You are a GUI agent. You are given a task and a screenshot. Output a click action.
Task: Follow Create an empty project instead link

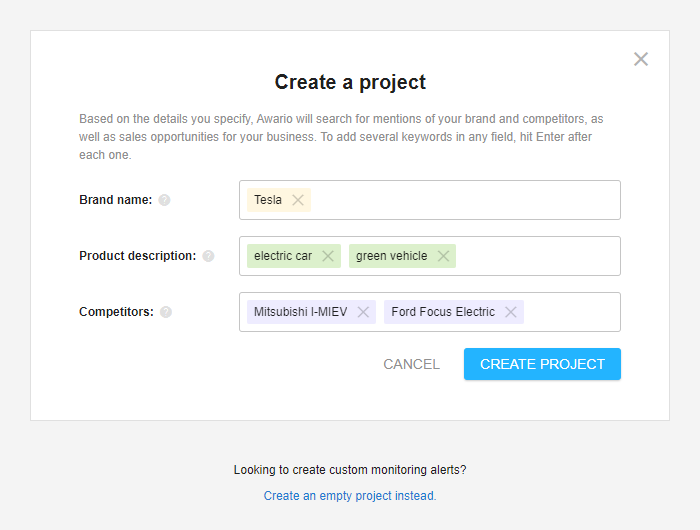pos(350,496)
